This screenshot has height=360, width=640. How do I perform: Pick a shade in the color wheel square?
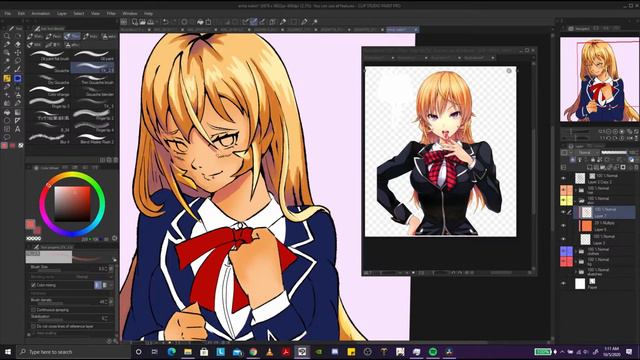coord(72,204)
